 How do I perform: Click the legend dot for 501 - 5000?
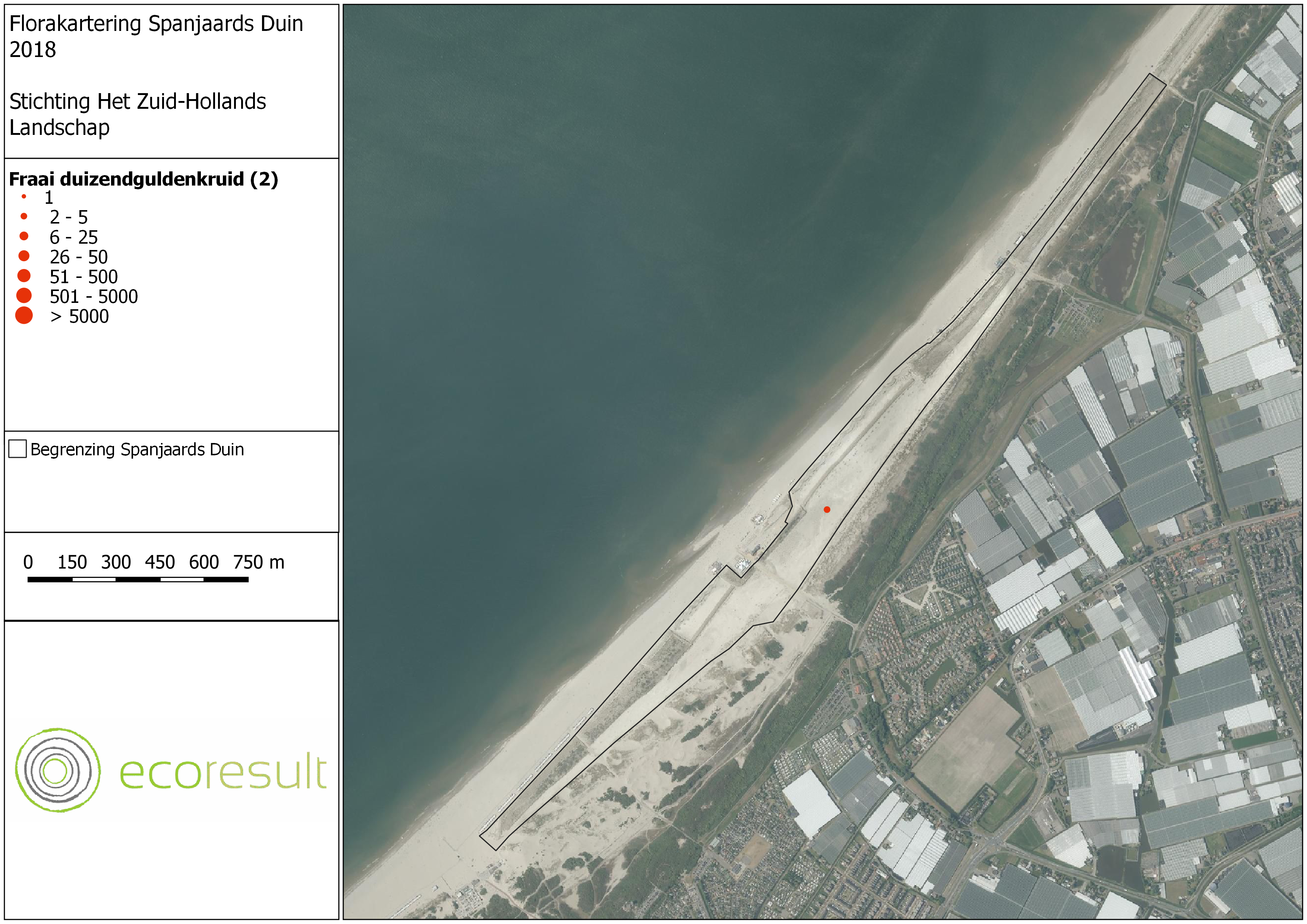pyautogui.click(x=24, y=295)
